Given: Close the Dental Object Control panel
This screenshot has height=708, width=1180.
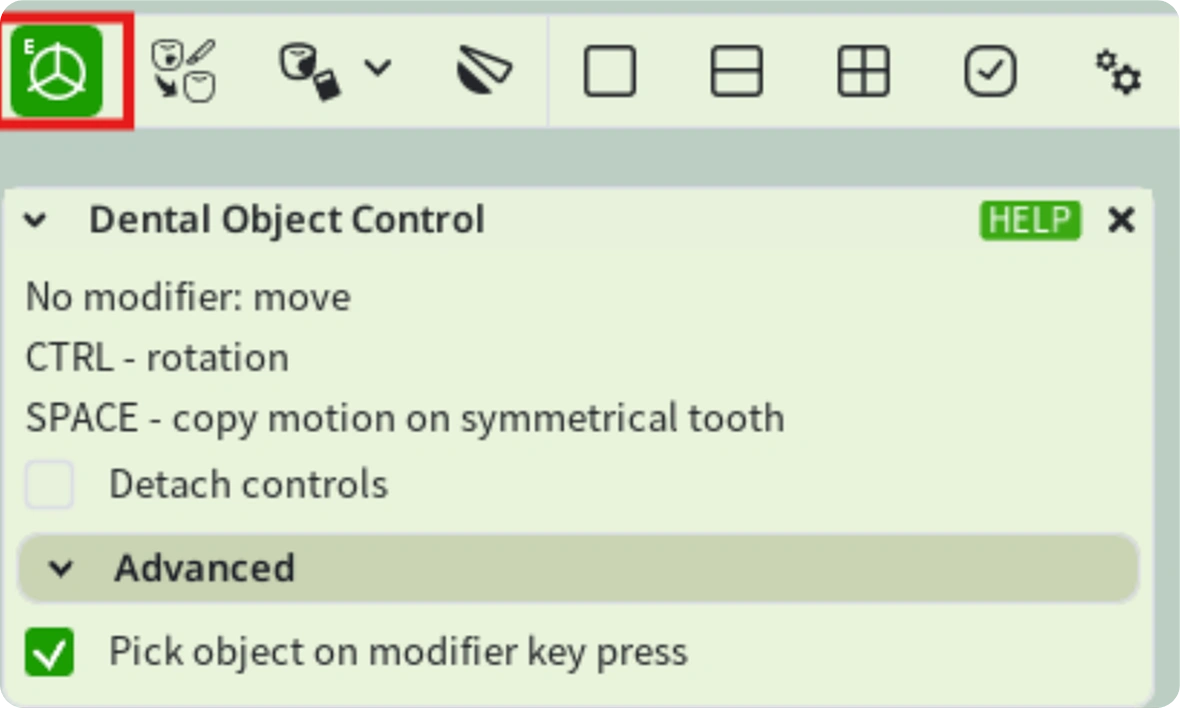Looking at the screenshot, I should (x=1121, y=220).
